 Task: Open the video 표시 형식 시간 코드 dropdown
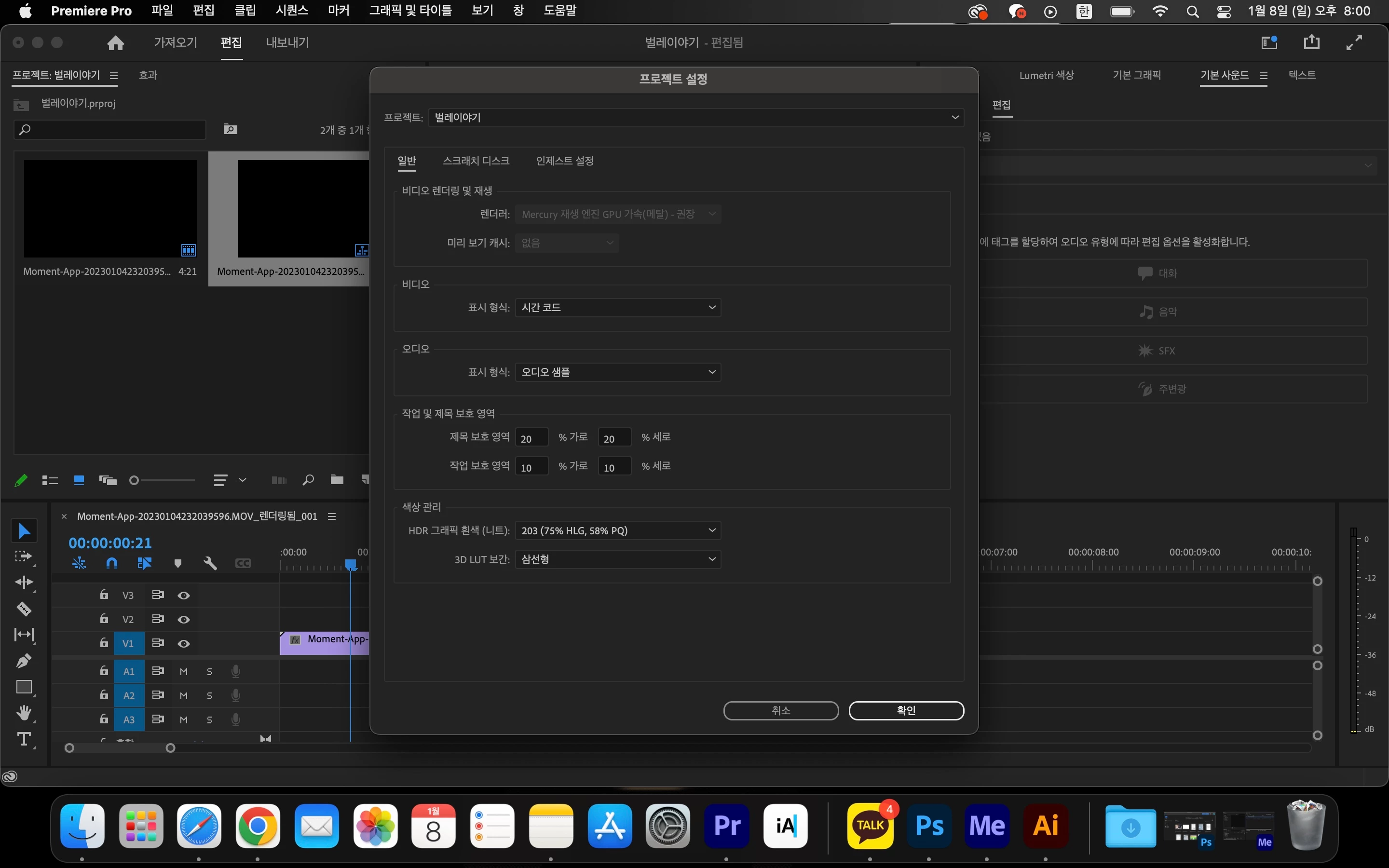618,308
